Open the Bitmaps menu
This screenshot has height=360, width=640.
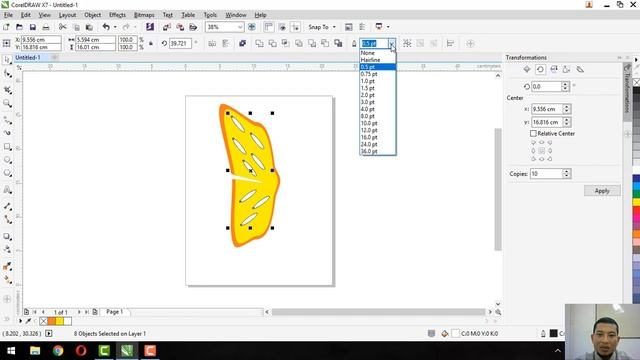pos(144,15)
